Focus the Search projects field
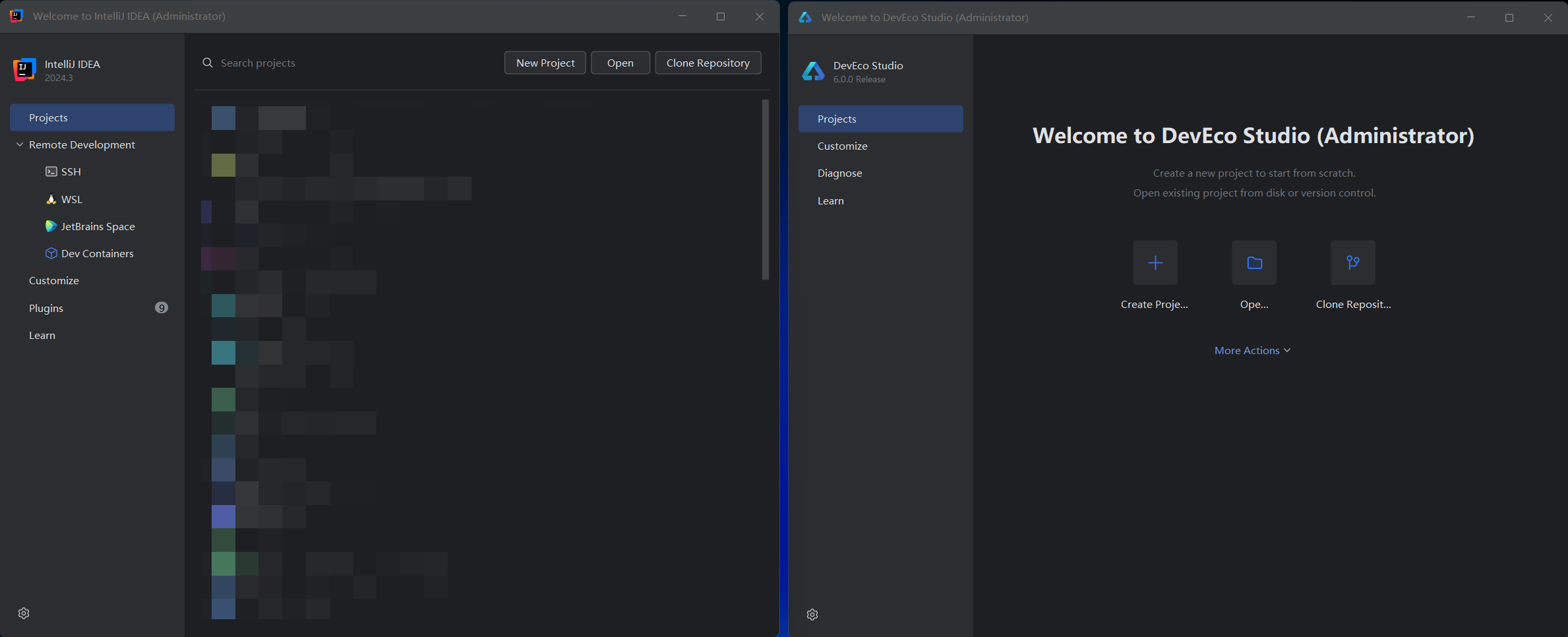1568x637 pixels. 349,63
